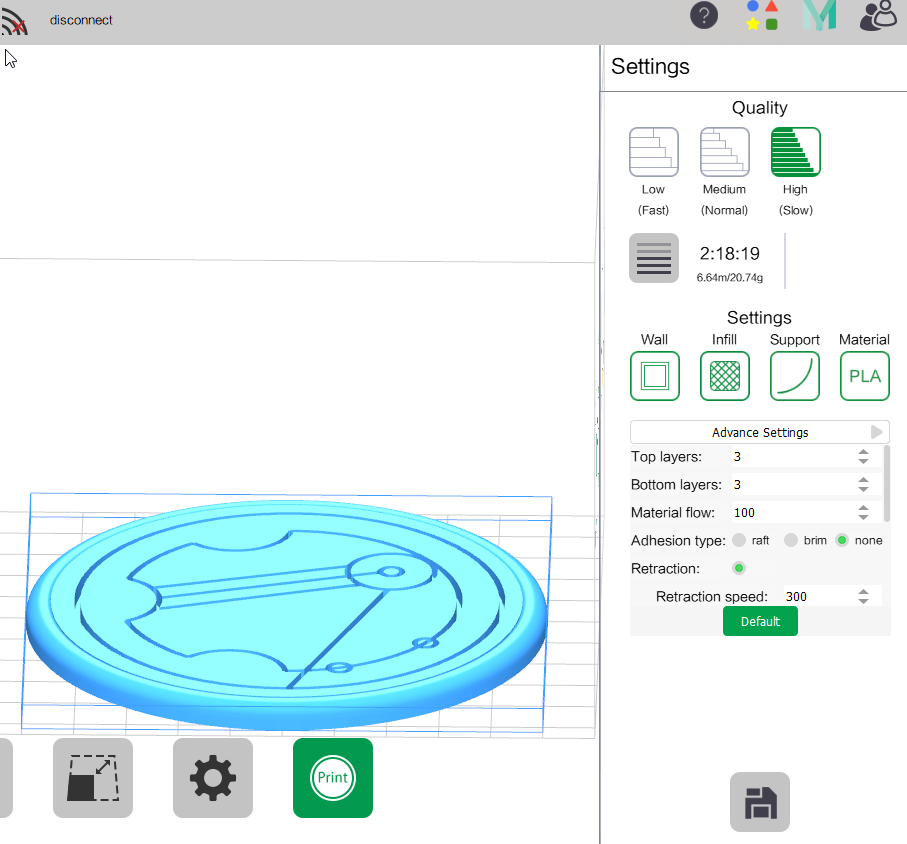907x844 pixels.
Task: Adjust Material flow stepper arrows
Action: [x=863, y=513]
